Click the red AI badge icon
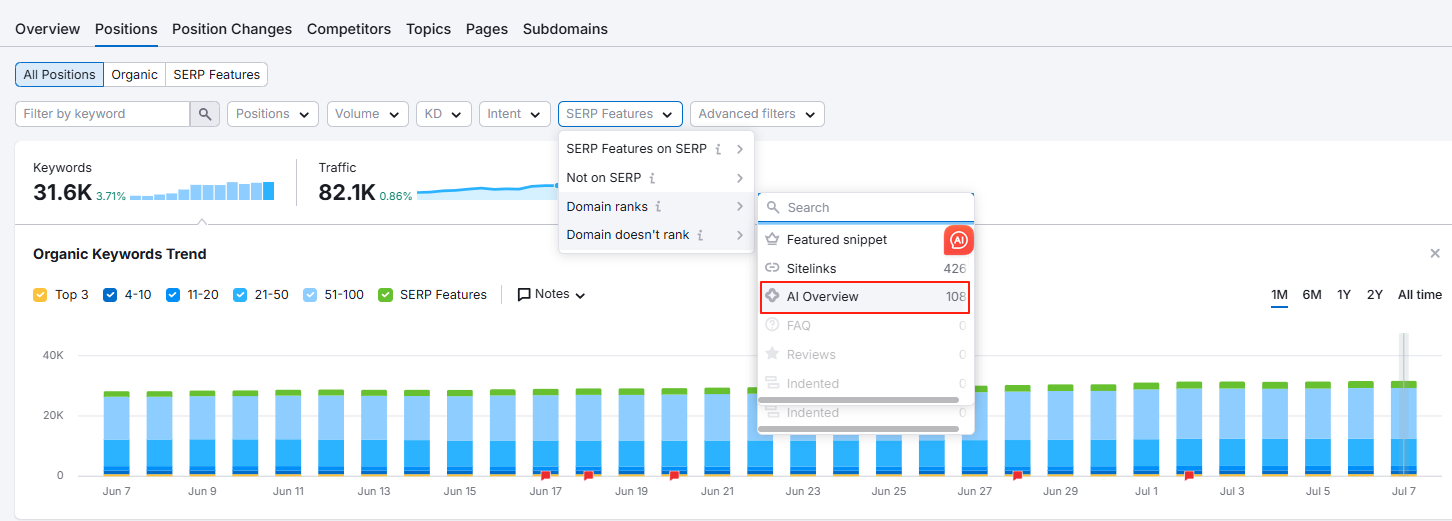Viewport: 1452px width, 521px height. click(x=958, y=240)
